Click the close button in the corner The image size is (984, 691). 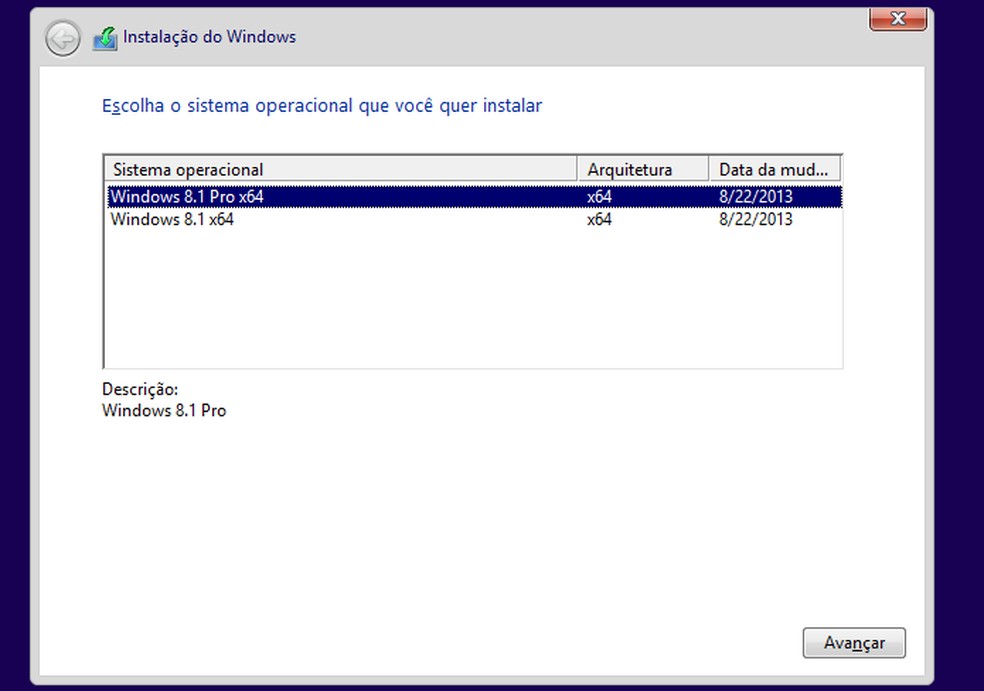[897, 18]
